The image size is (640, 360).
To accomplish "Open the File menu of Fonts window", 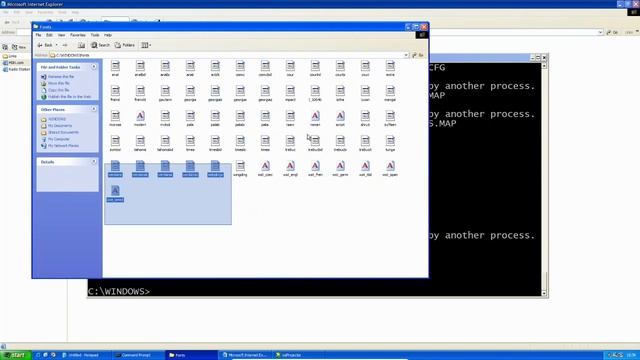I will tap(38, 35).
